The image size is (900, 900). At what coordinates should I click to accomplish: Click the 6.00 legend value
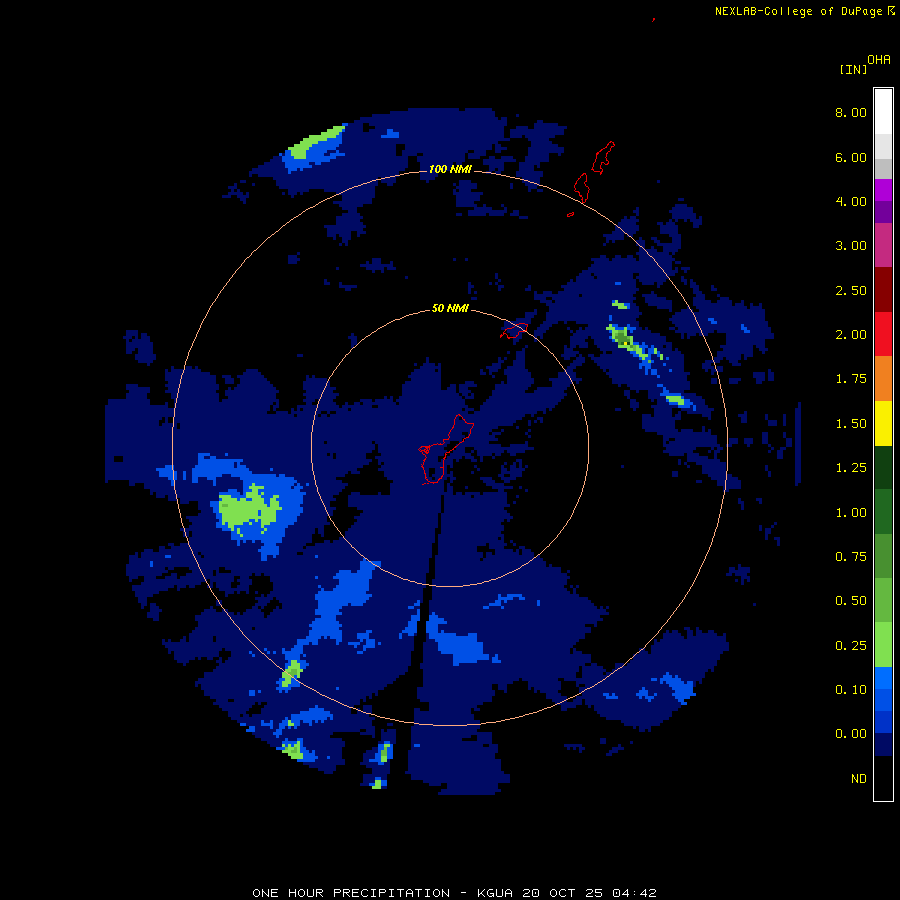pyautogui.click(x=851, y=157)
